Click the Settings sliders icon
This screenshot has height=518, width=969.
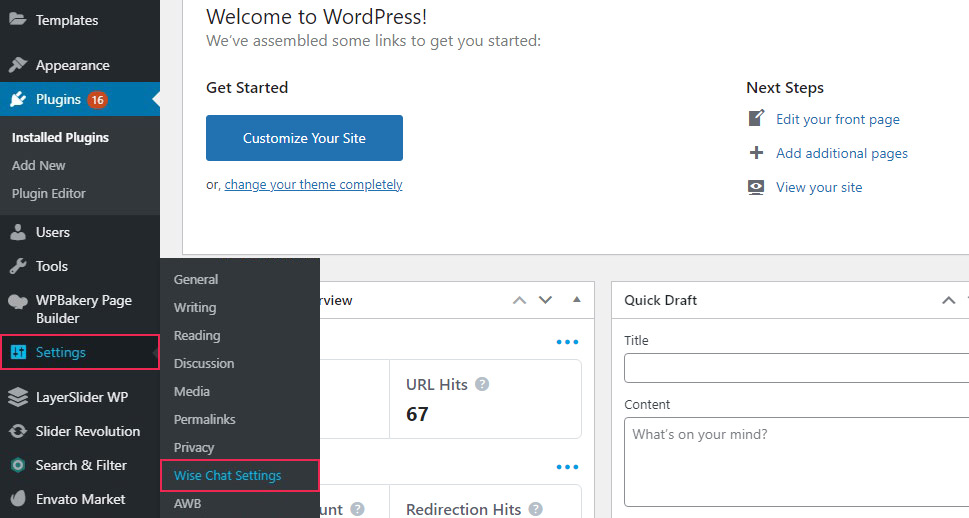click(x=18, y=352)
